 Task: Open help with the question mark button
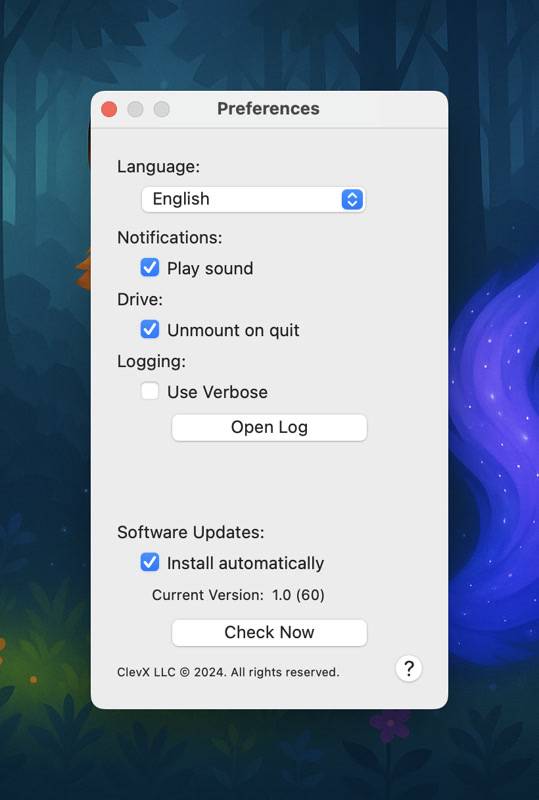click(408, 668)
